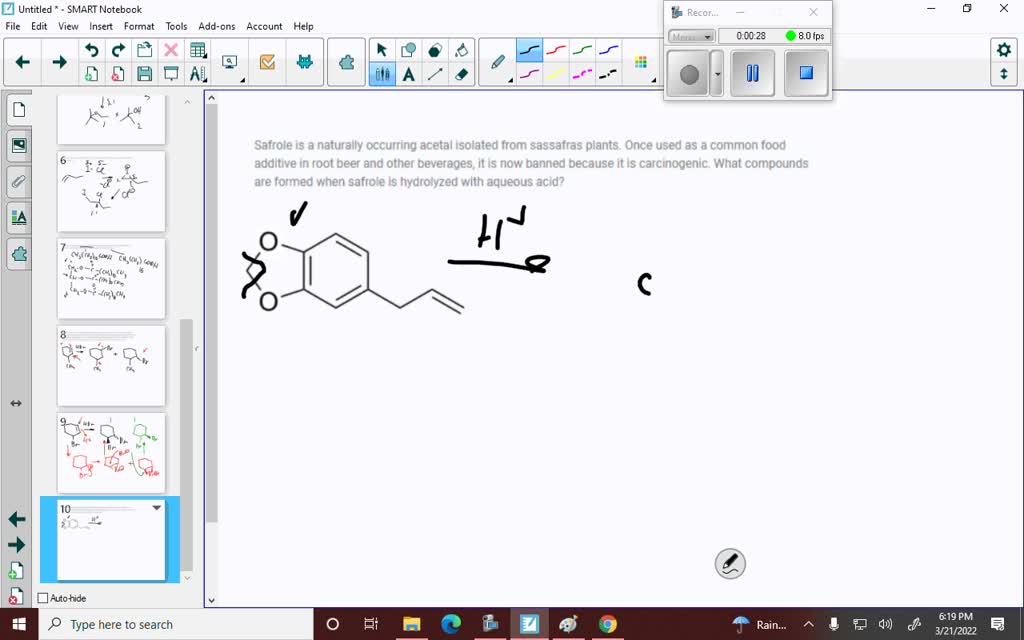Open the Insert menu
This screenshot has height=640, width=1024.
click(100, 26)
